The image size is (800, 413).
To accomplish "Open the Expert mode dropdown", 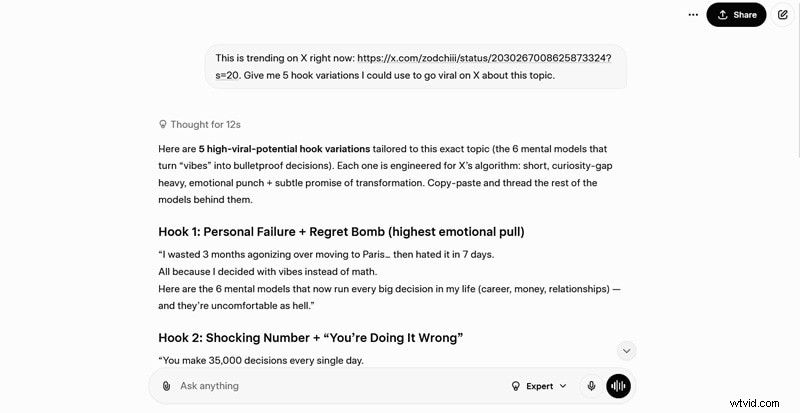I will [x=539, y=386].
